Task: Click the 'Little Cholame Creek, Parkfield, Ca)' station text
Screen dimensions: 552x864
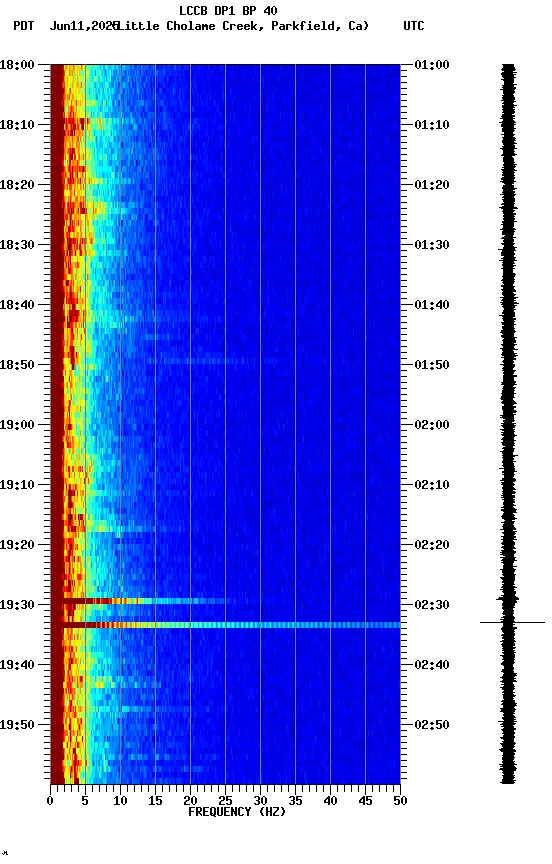Action: (243, 26)
